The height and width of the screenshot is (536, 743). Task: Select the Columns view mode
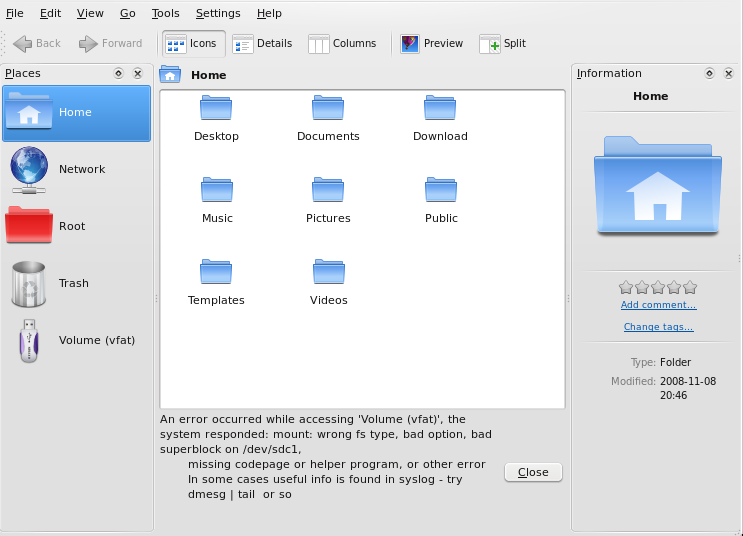click(x=343, y=43)
